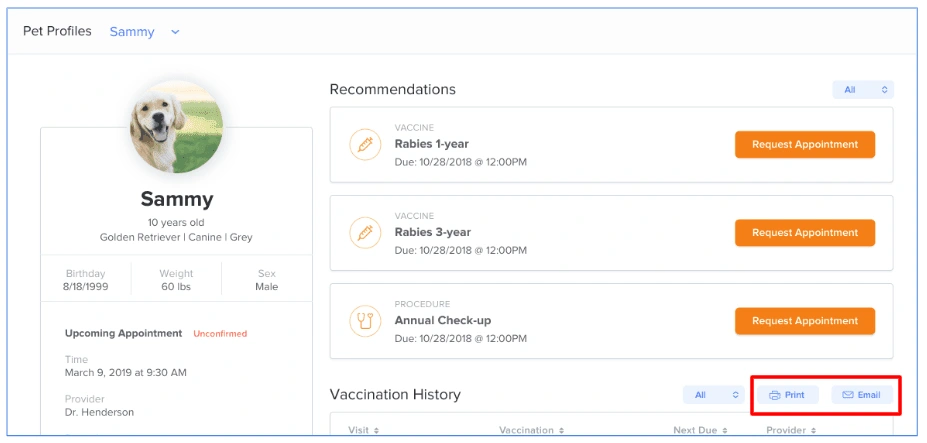
Task: Request Appointment for Annual Check-up
Action: (x=804, y=321)
